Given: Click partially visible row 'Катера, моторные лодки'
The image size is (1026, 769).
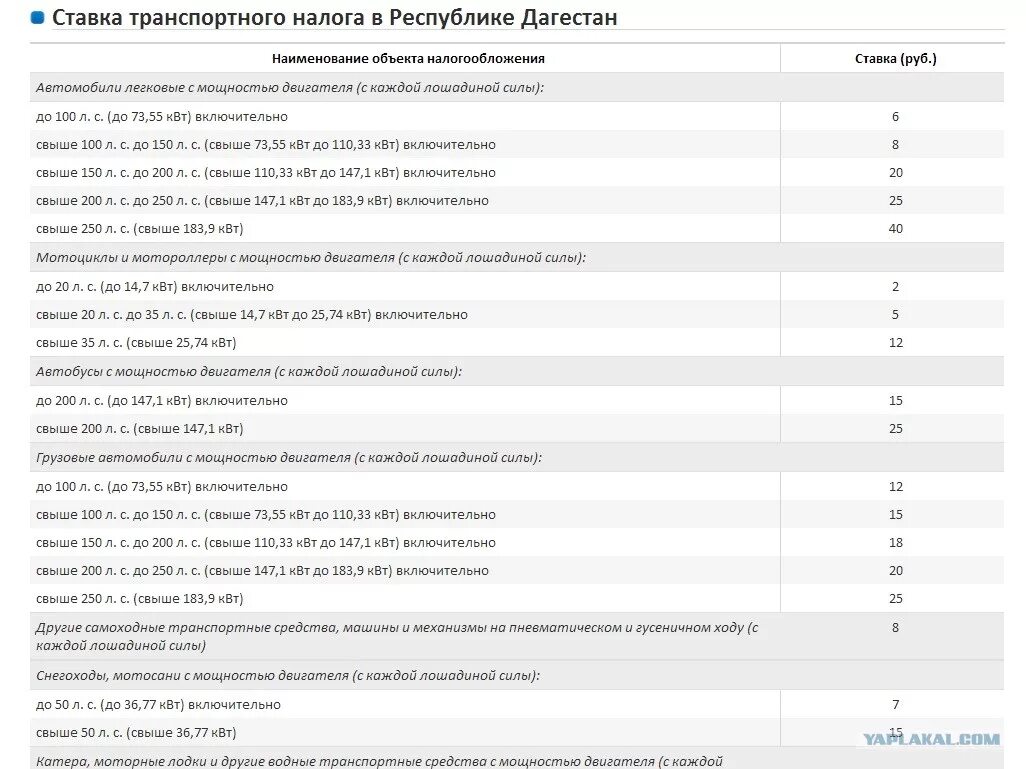Looking at the screenshot, I should [517, 759].
